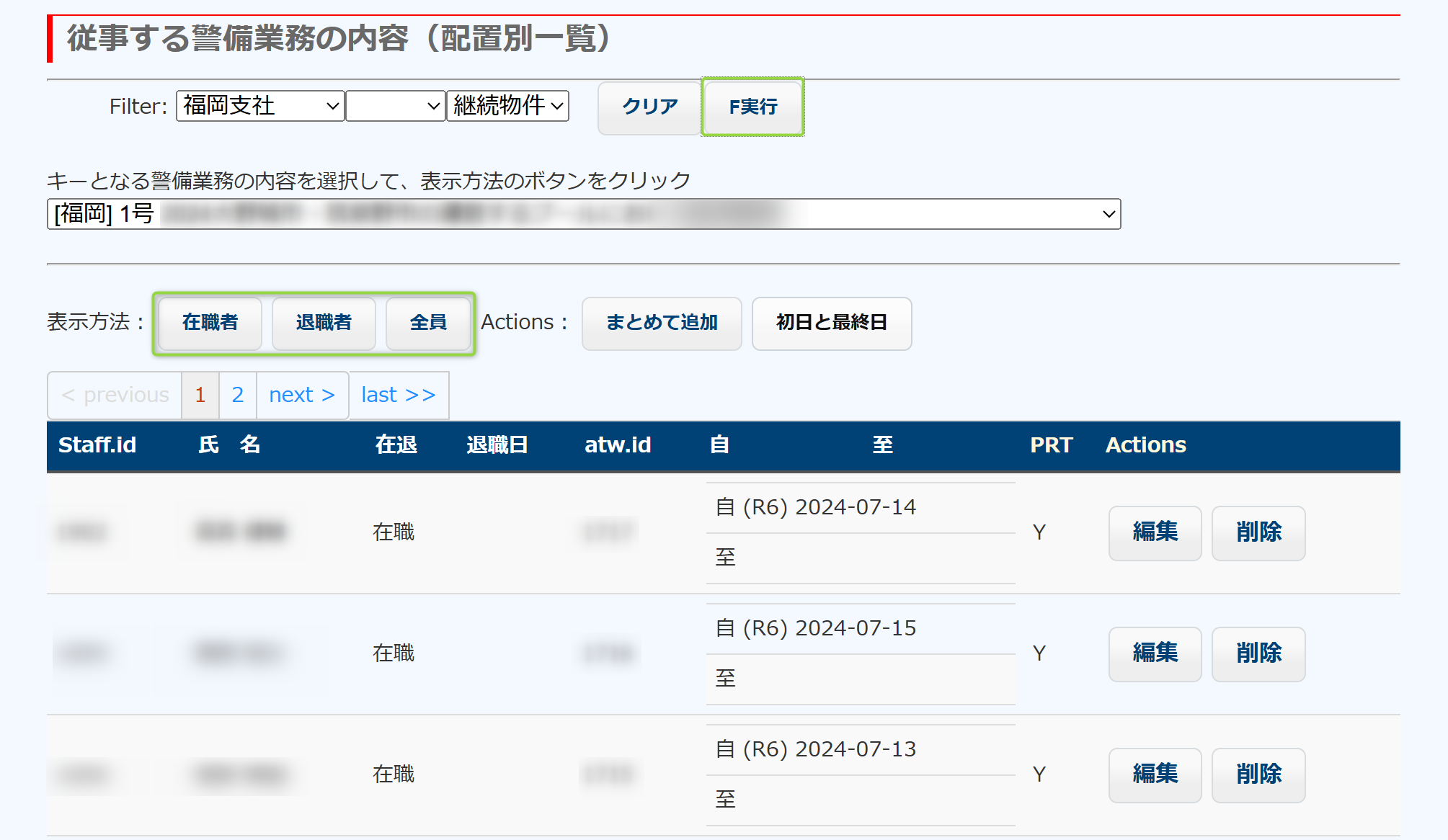
Task: Click the Staff.id column header
Action: [97, 445]
